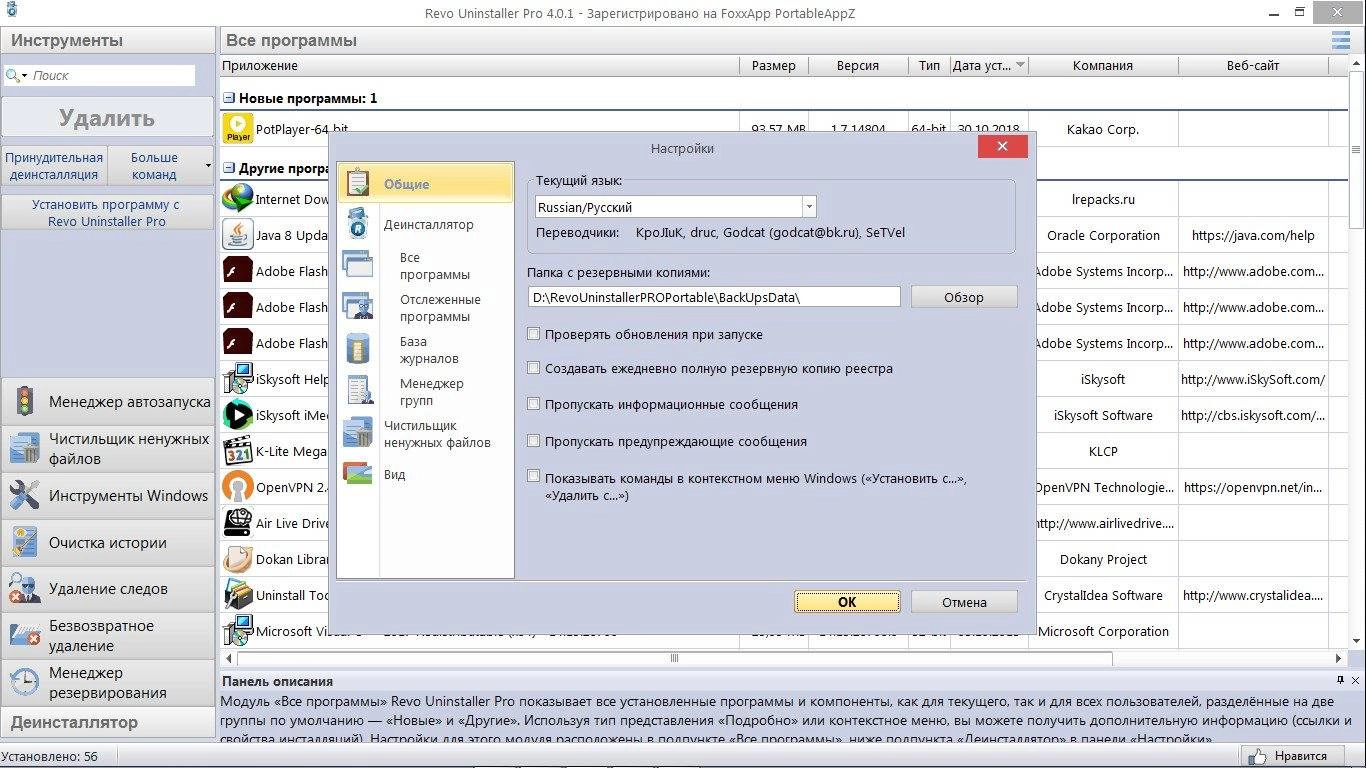Click the Java 8 Update icon

point(238,235)
